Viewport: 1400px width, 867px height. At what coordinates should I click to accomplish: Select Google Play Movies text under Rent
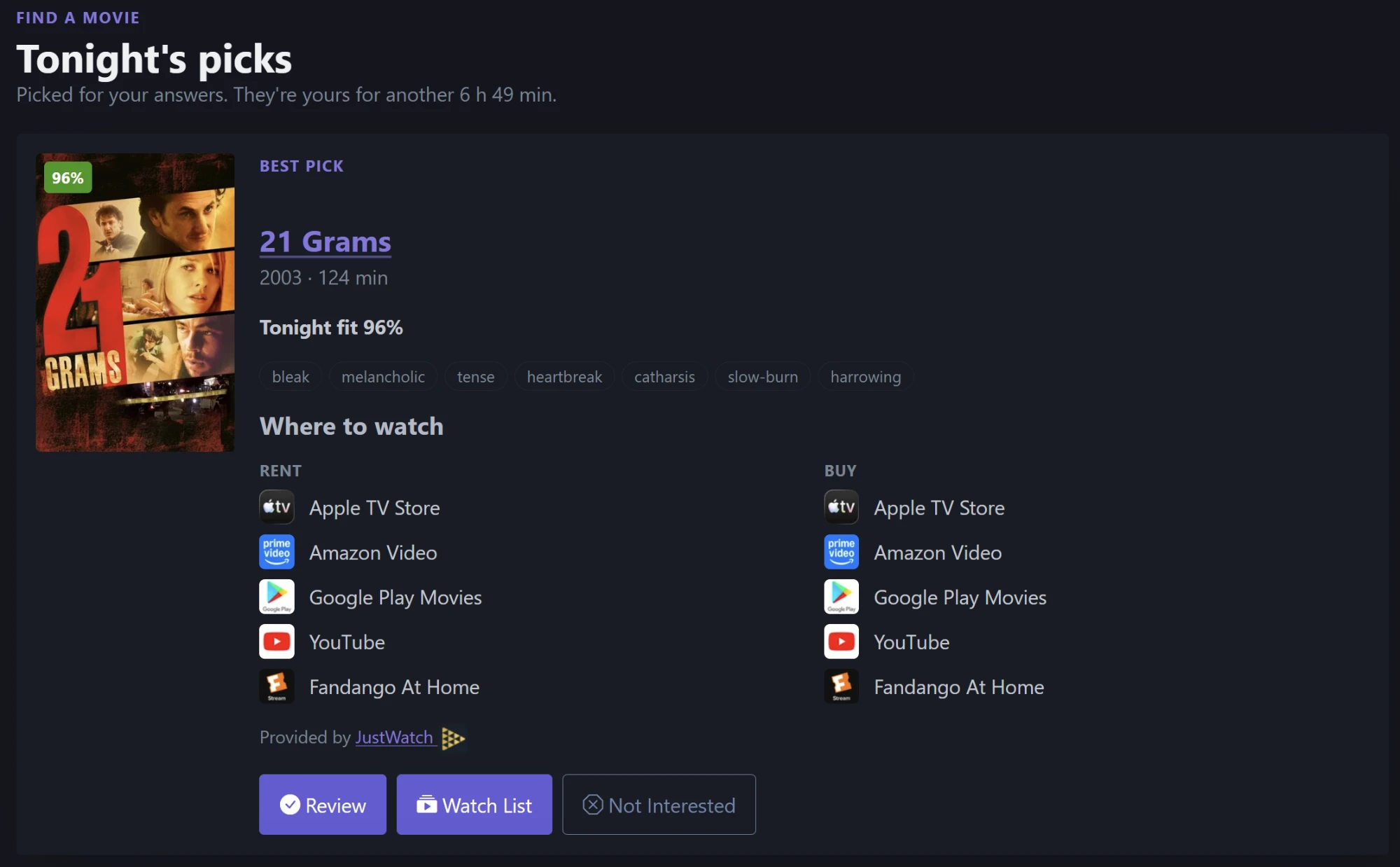395,597
